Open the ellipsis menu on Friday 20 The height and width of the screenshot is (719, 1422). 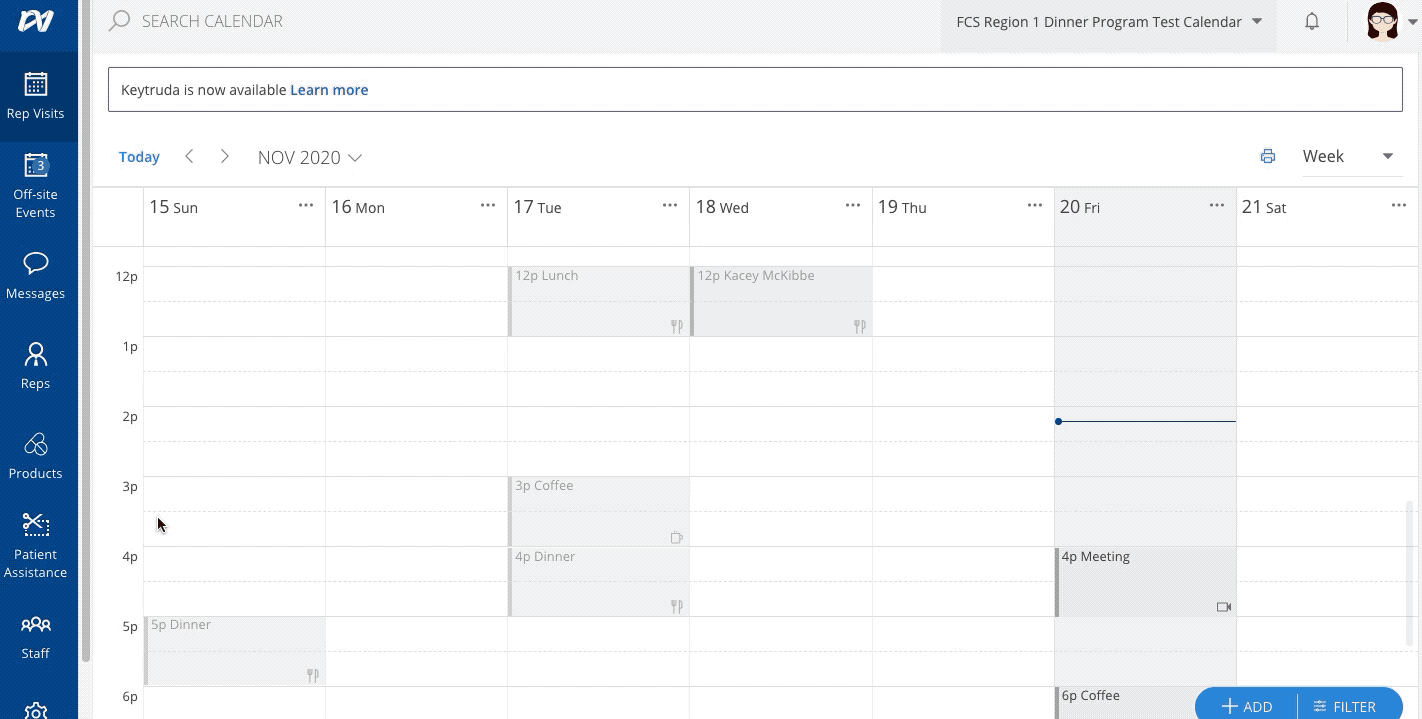(x=1217, y=204)
